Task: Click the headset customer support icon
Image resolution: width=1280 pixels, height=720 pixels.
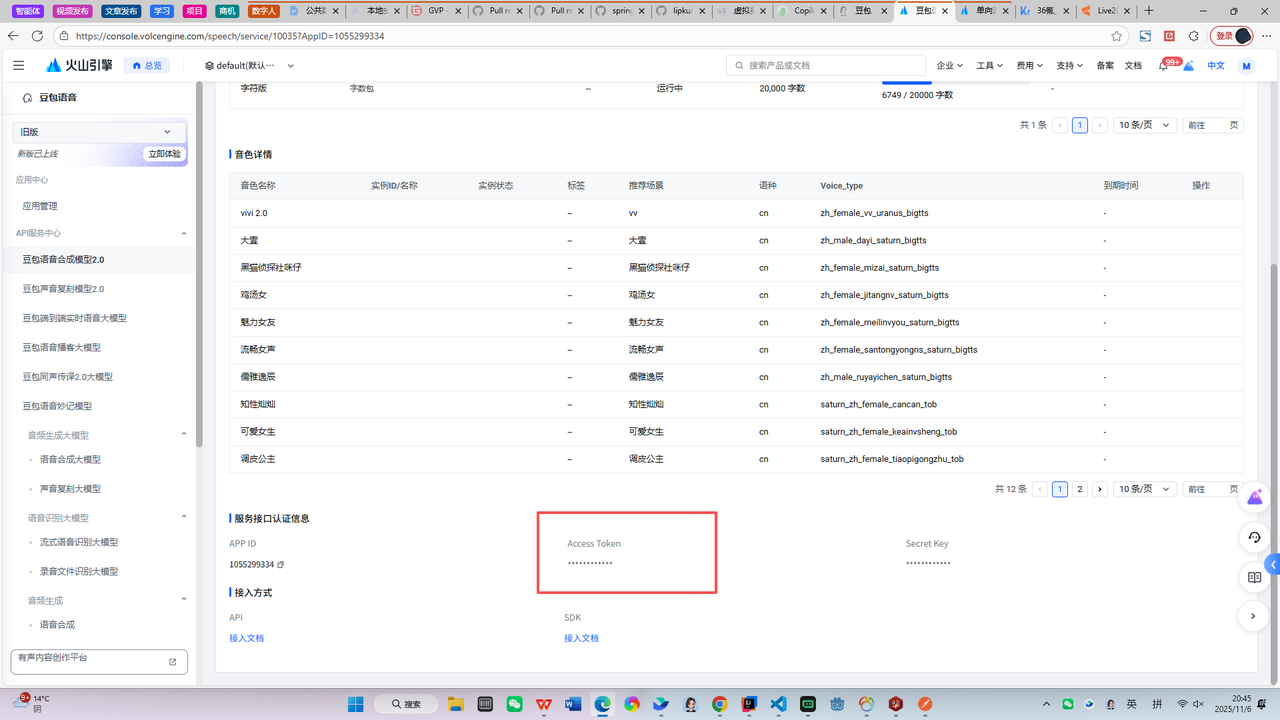Action: (x=1254, y=537)
